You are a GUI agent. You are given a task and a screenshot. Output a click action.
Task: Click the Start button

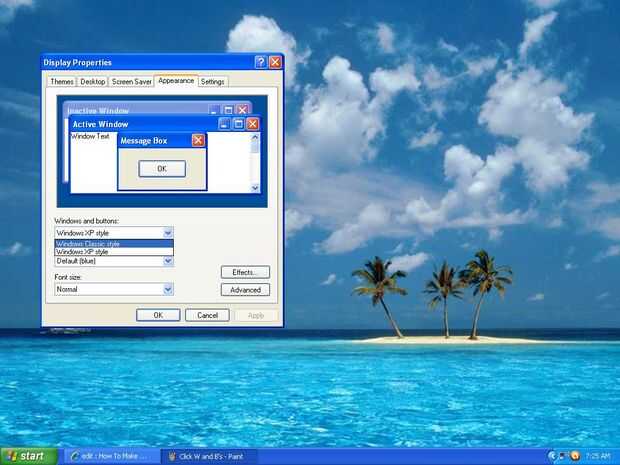pos(28,456)
